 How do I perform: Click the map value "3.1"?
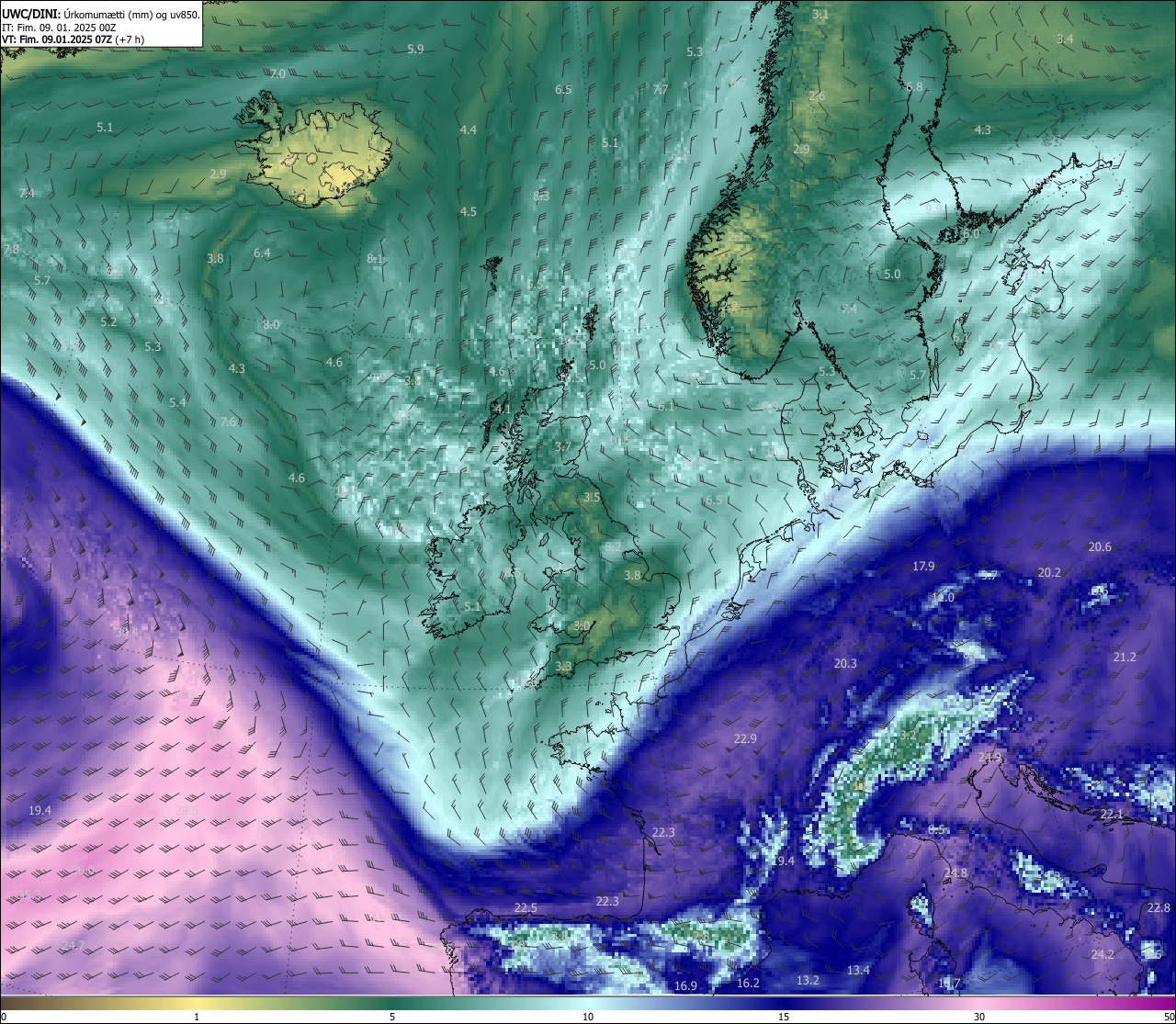(820, 15)
